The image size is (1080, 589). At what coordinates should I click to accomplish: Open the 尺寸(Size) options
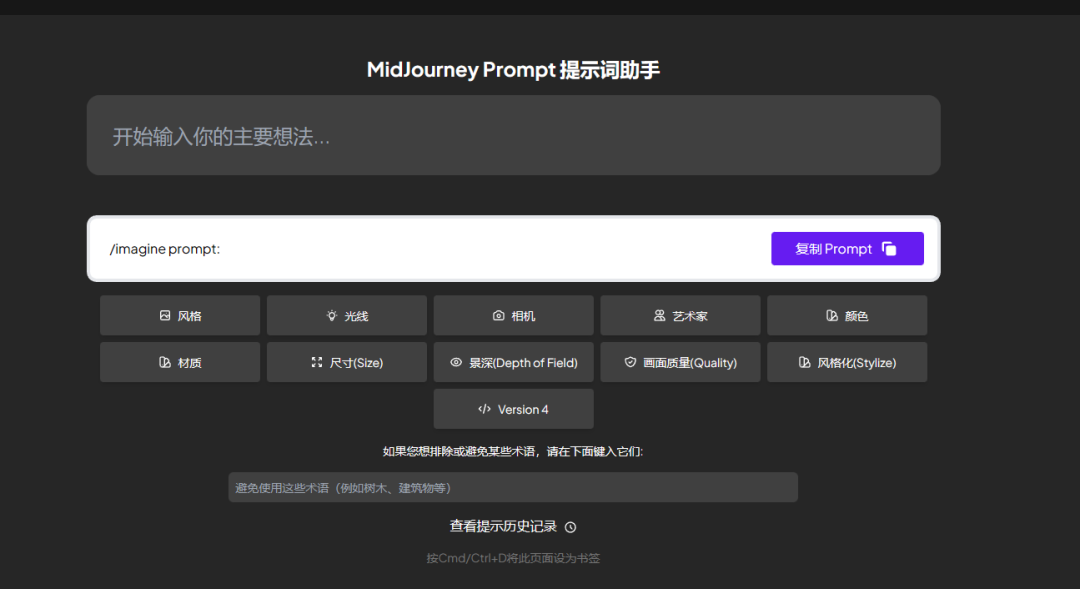[346, 362]
